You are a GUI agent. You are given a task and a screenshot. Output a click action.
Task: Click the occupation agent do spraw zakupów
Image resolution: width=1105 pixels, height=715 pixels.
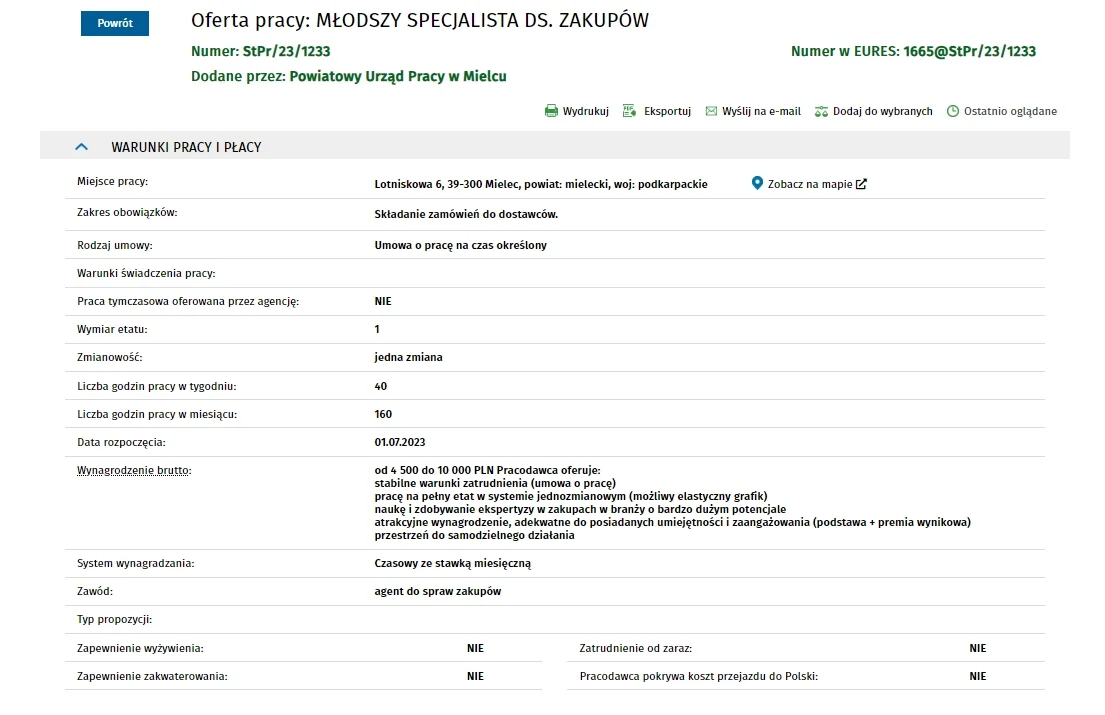[x=438, y=592]
